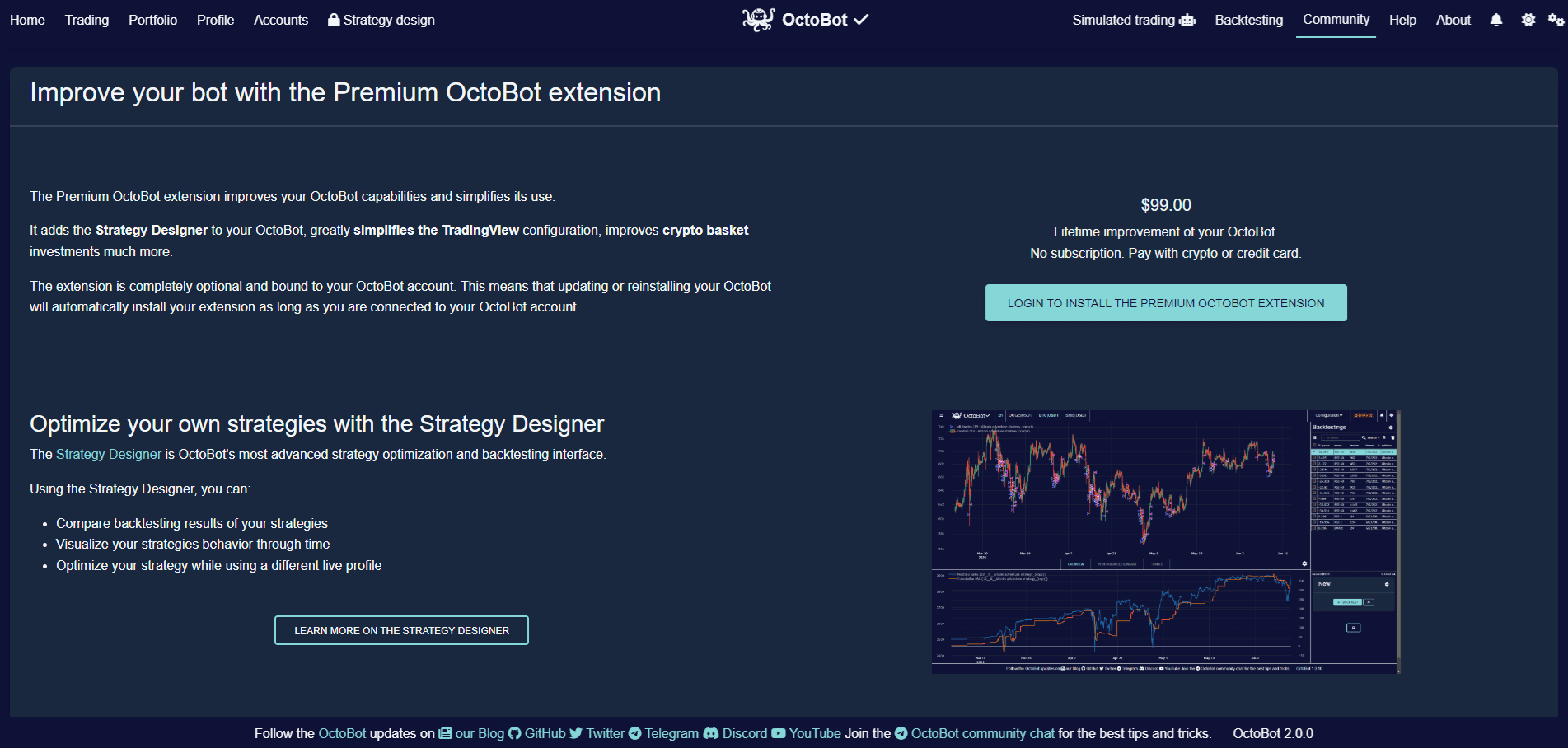This screenshot has height=748, width=1568.
Task: Click the GitHub icon in footer
Action: pyautogui.click(x=515, y=733)
